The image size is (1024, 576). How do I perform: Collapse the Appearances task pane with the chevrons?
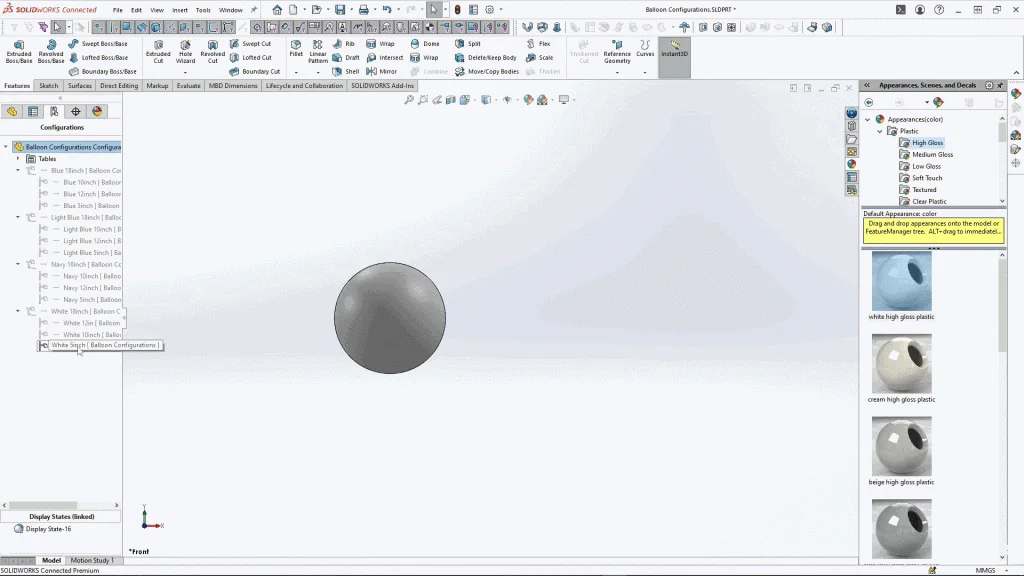pos(868,86)
